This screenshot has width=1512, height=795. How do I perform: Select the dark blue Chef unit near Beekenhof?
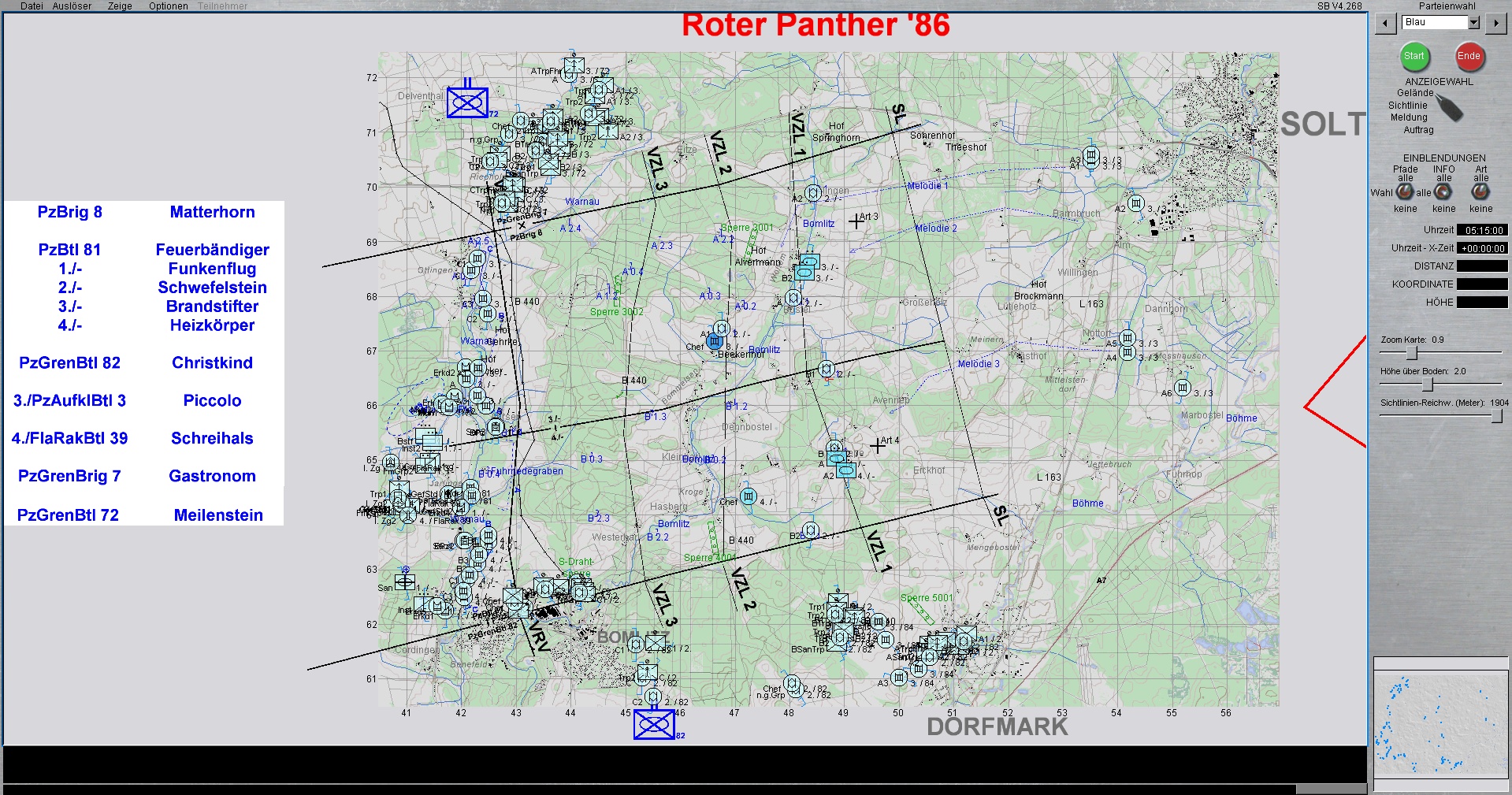pyautogui.click(x=714, y=341)
